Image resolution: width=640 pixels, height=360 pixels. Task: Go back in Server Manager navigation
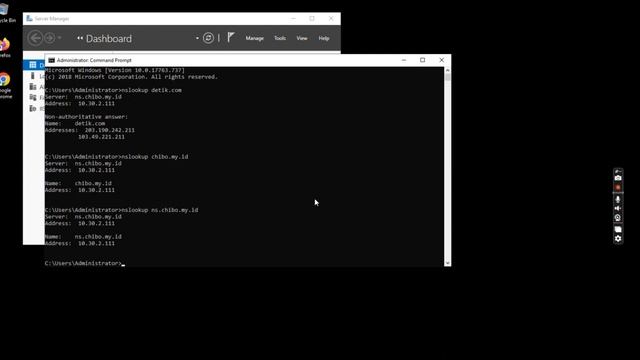tap(35, 38)
